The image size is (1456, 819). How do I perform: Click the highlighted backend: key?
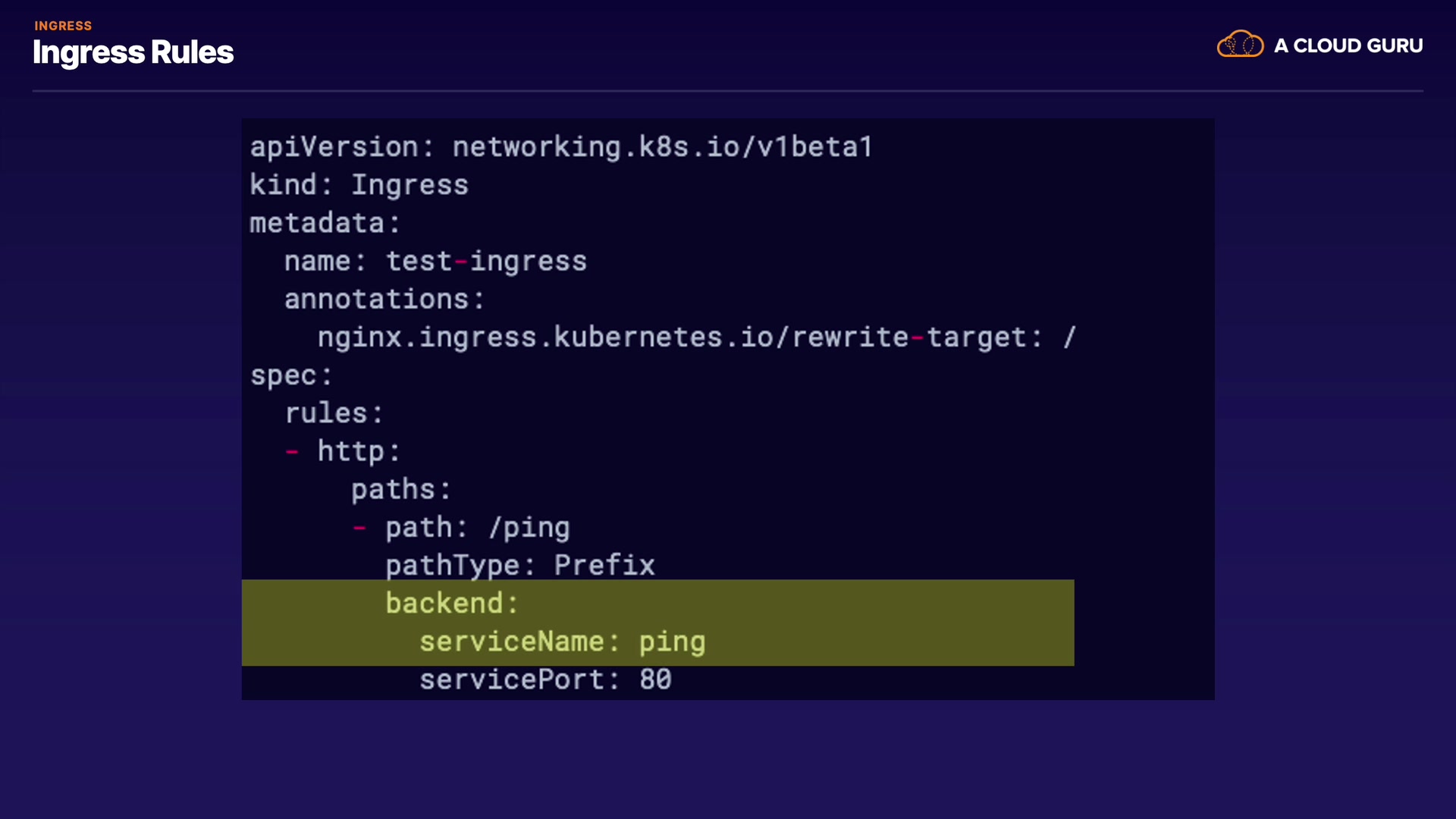(451, 604)
